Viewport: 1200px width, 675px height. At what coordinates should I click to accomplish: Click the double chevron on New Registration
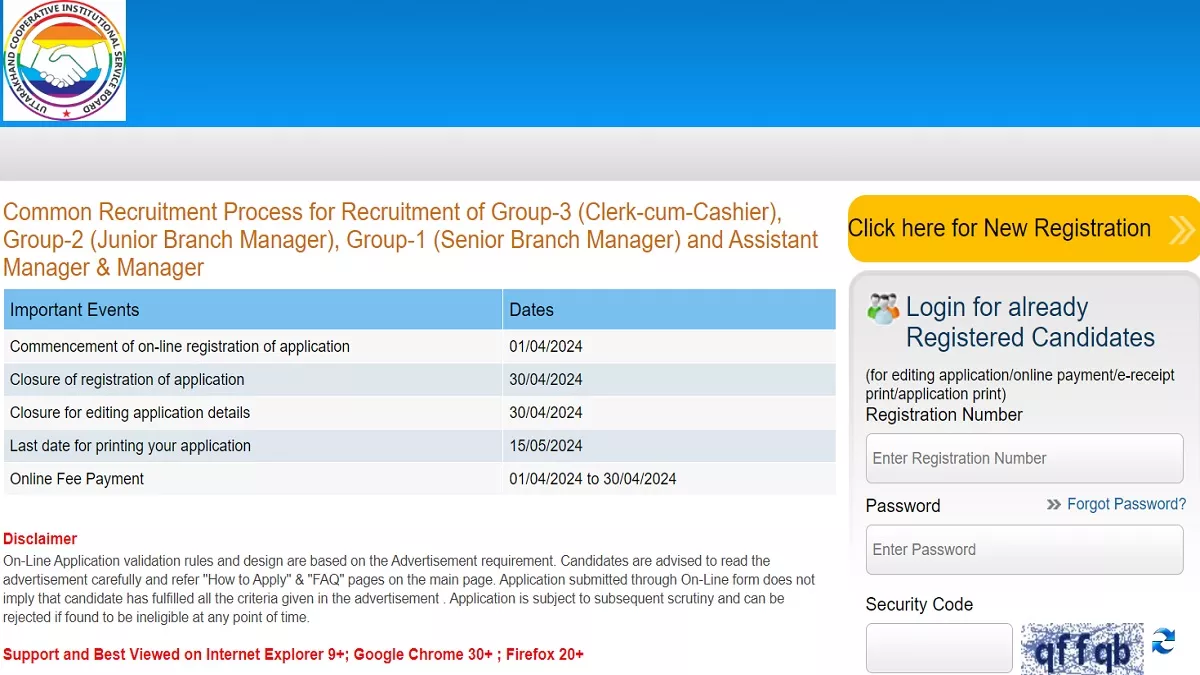point(1181,230)
